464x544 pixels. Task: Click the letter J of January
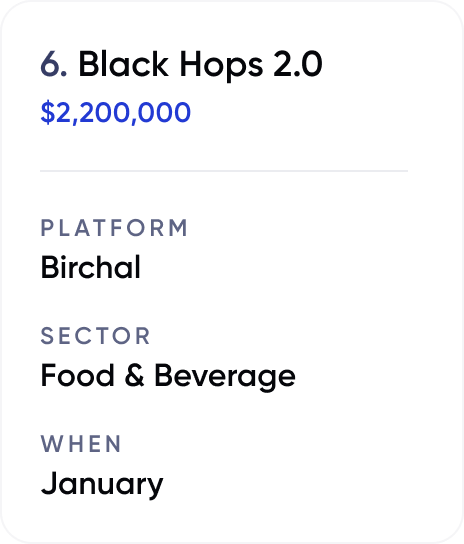coord(49,483)
